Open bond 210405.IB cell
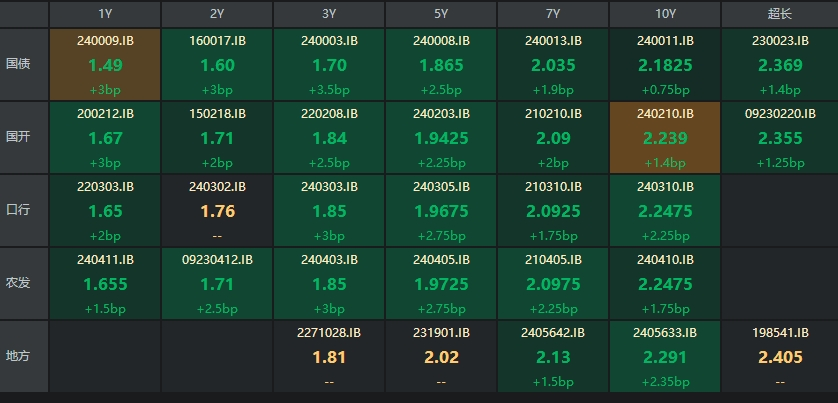Screen dimensions: 838x403 553,283
